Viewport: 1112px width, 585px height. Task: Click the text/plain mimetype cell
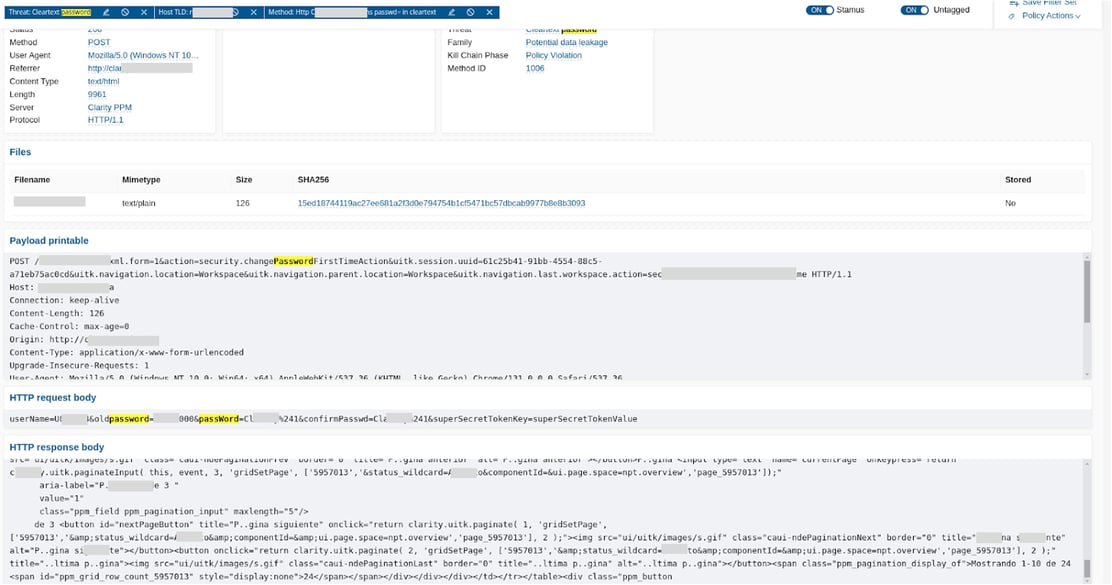138,203
